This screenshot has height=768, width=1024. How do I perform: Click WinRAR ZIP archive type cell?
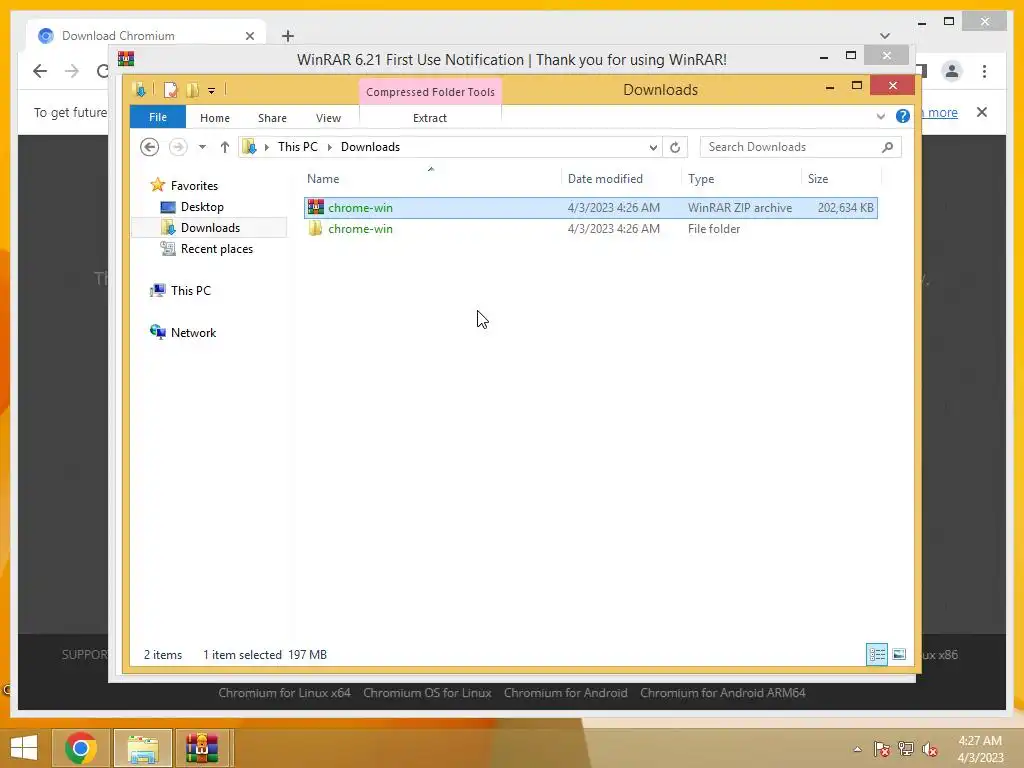[739, 208]
